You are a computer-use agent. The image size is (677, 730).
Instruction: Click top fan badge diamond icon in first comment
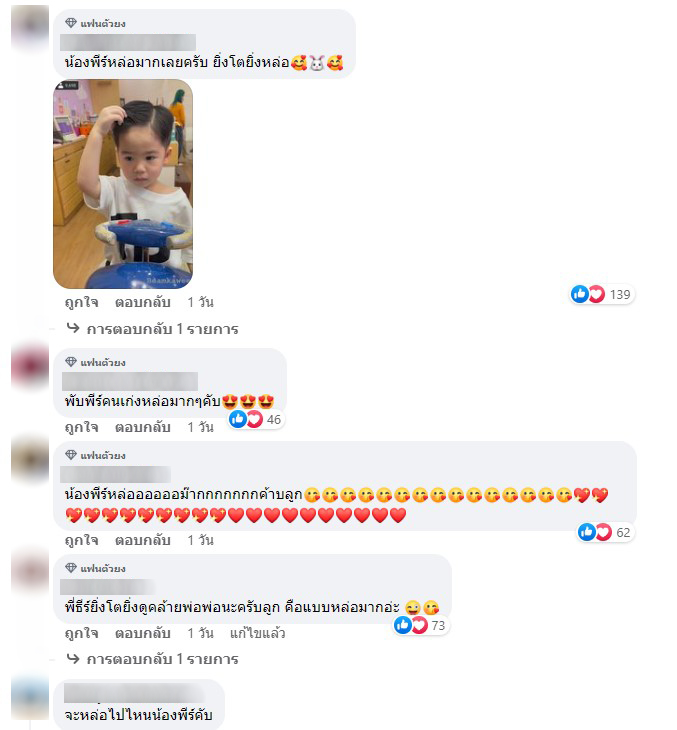71,23
